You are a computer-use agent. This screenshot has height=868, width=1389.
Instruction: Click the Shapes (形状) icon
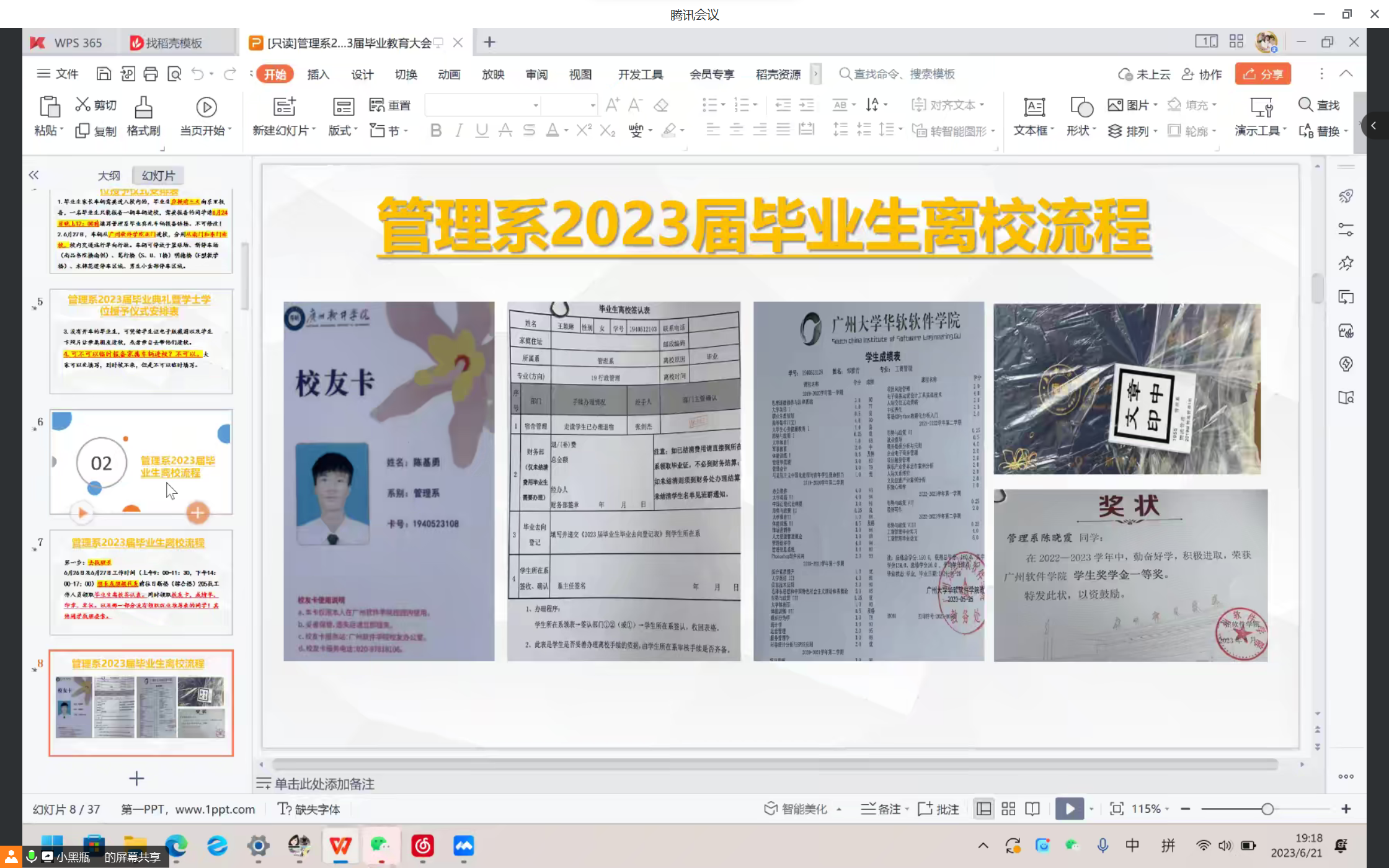click(x=1081, y=108)
